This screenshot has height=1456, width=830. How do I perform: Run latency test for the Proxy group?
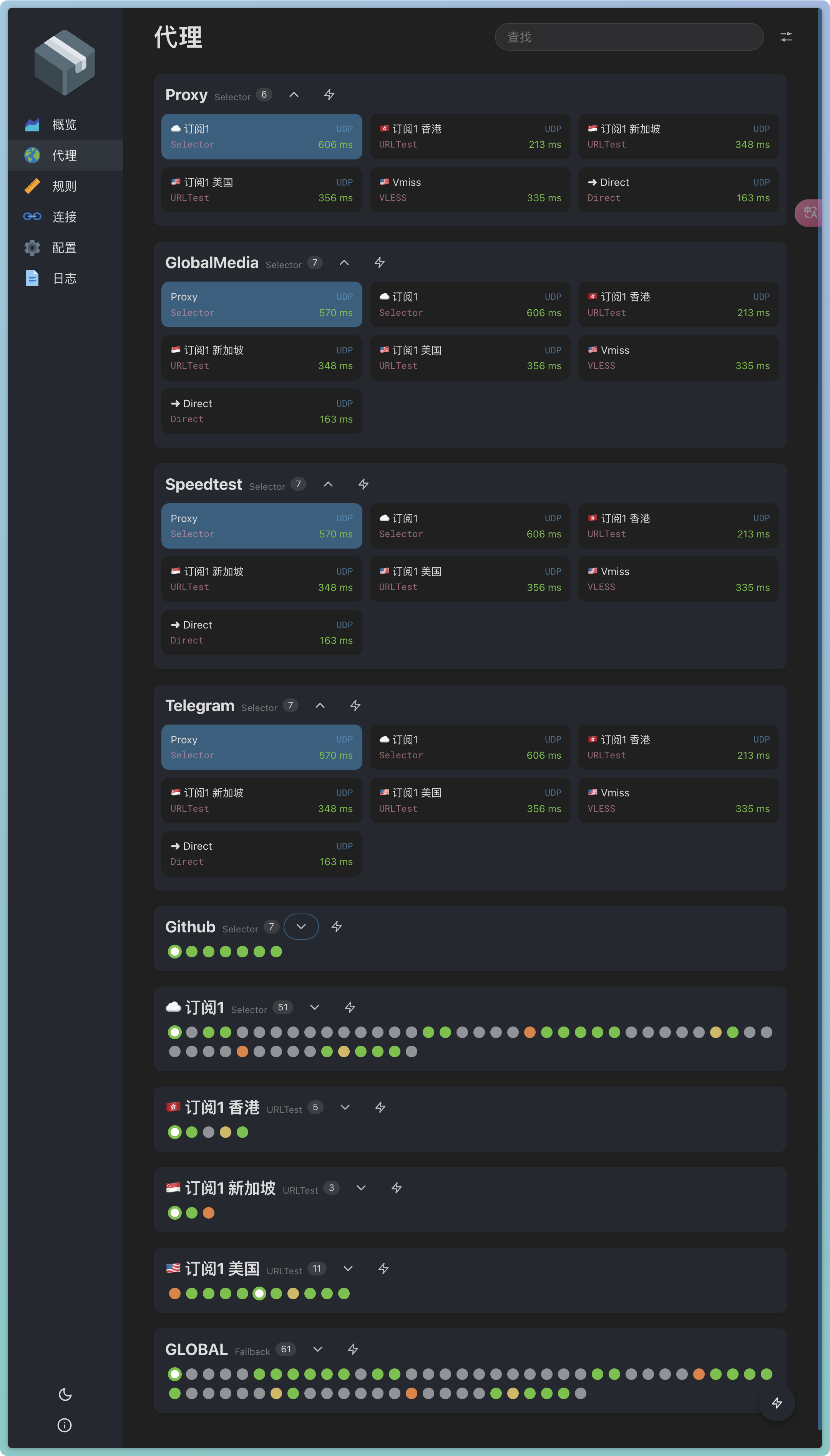tap(329, 95)
